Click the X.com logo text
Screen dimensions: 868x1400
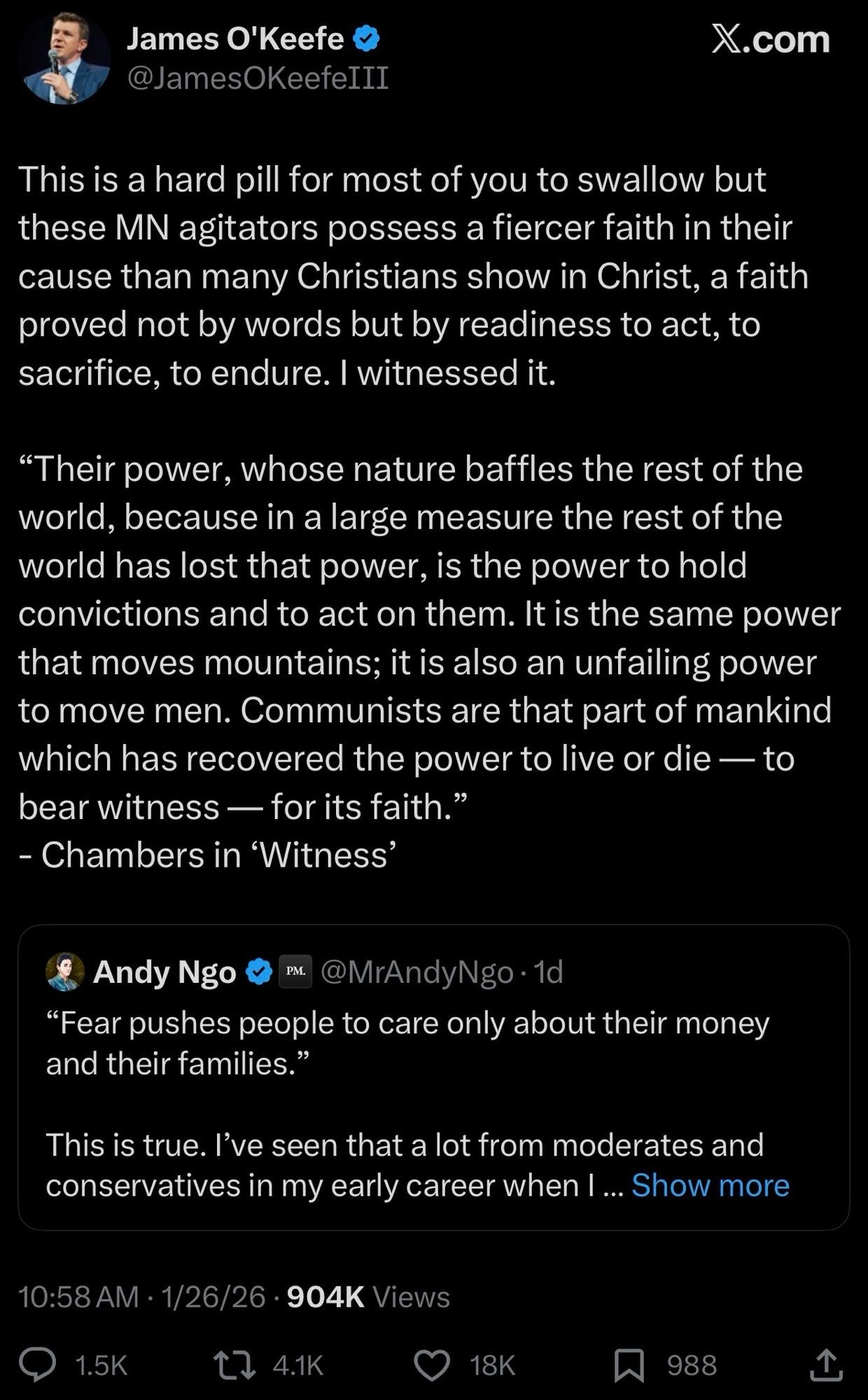click(x=770, y=39)
